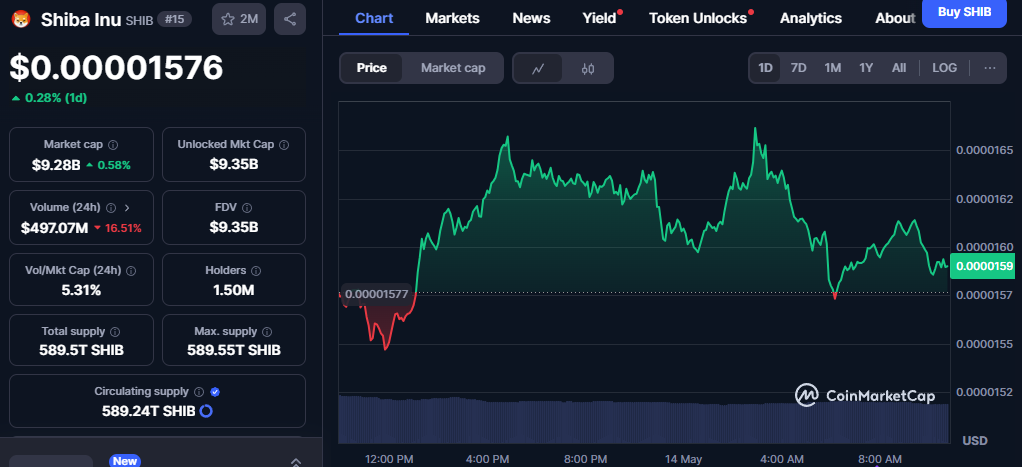This screenshot has height=467, width=1022.
Task: Set chart range to All
Action: (x=899, y=68)
